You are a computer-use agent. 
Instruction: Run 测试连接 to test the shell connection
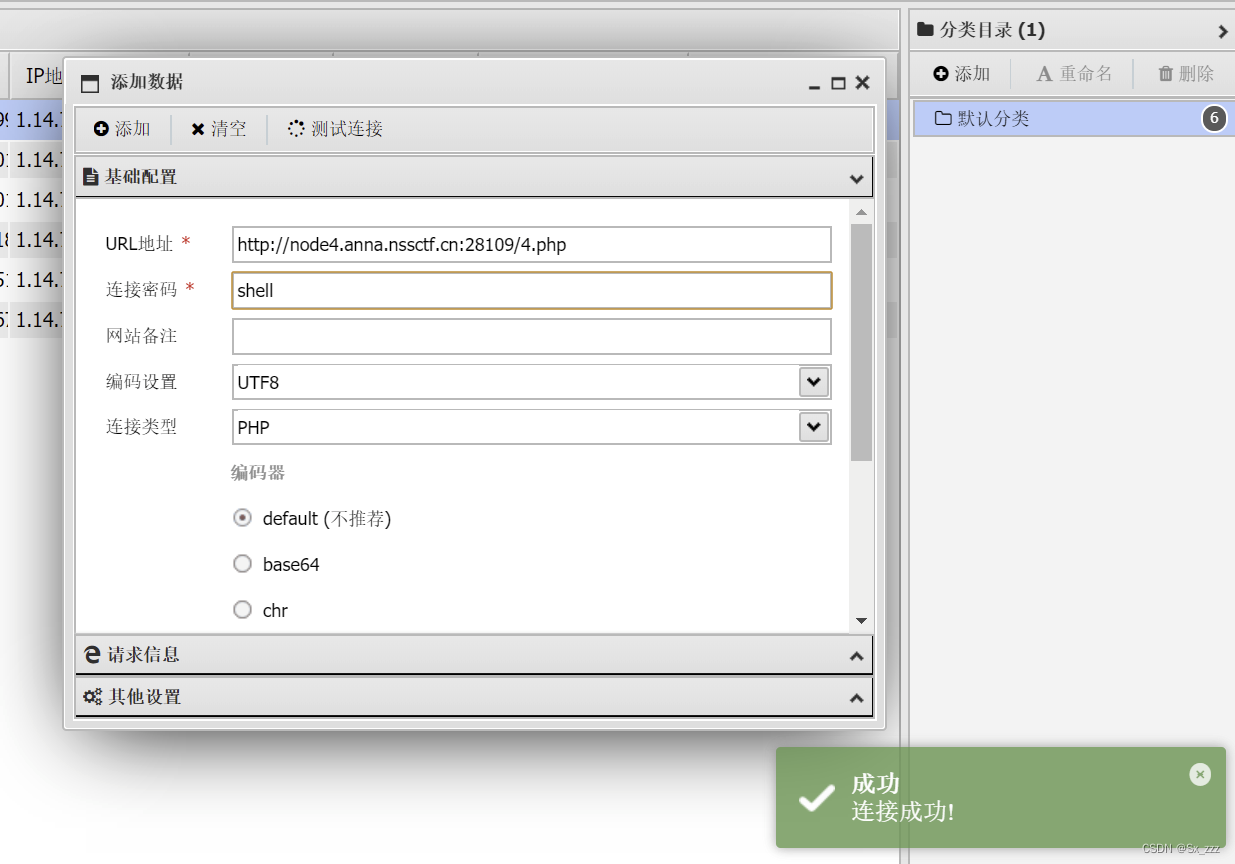[295, 128]
